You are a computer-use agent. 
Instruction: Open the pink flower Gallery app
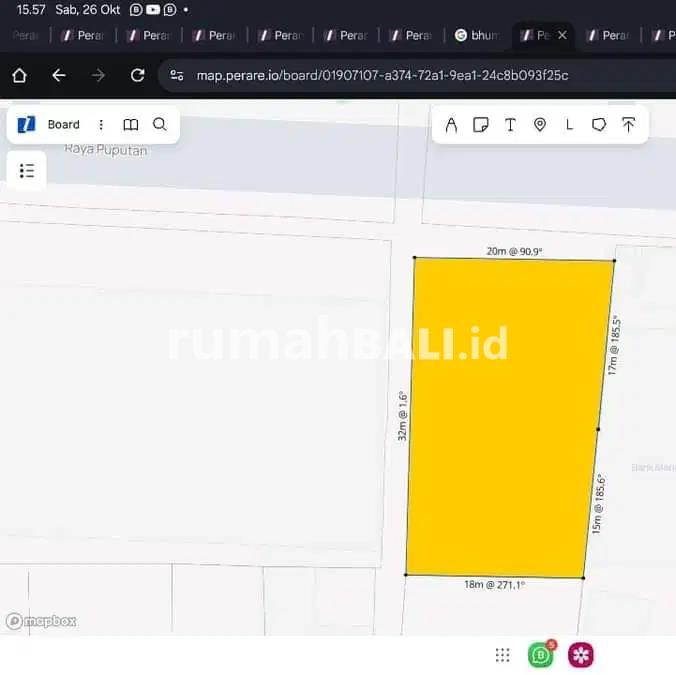pos(581,655)
